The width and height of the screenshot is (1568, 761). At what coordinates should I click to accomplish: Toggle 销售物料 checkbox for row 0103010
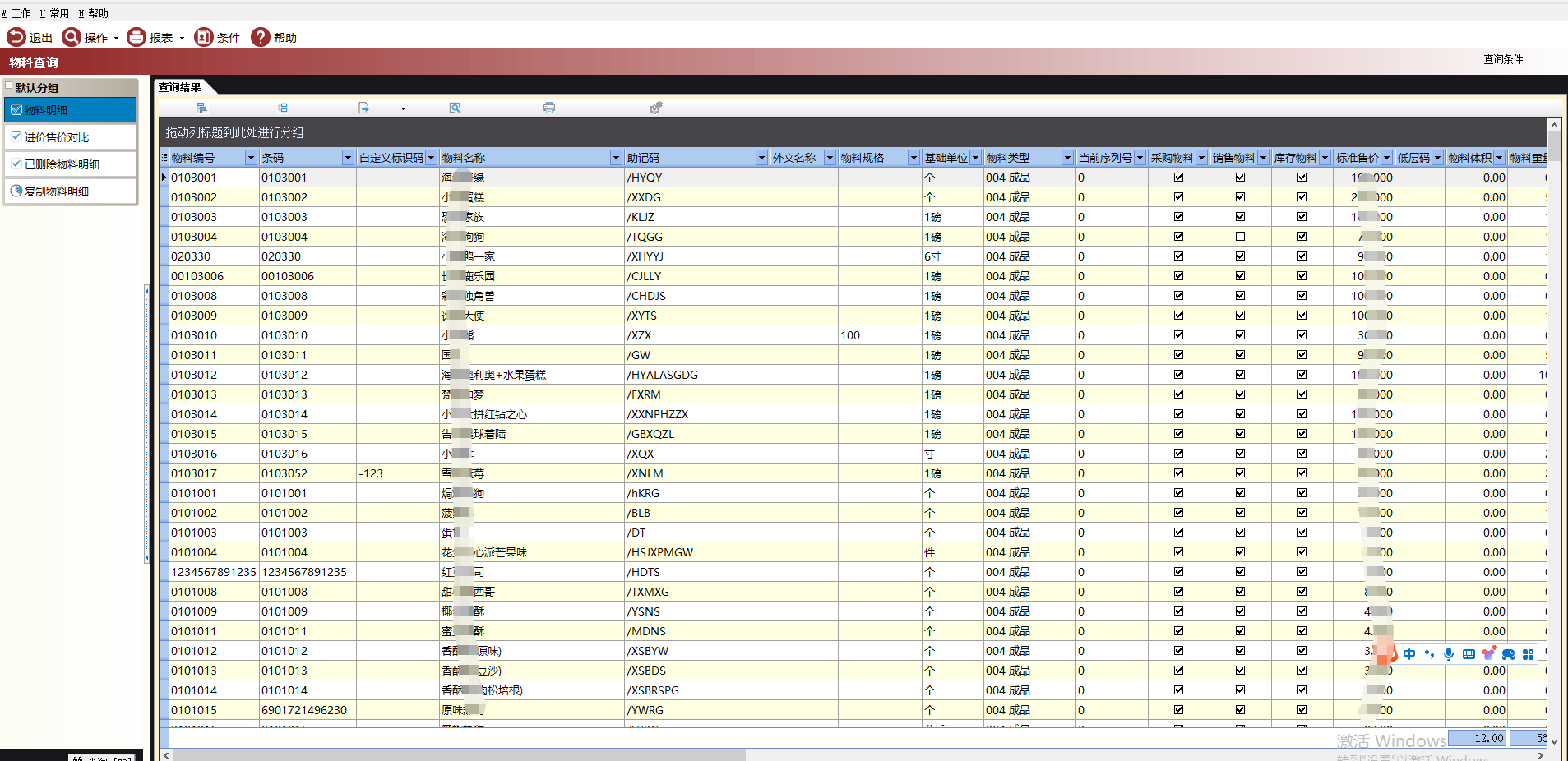tap(1240, 335)
